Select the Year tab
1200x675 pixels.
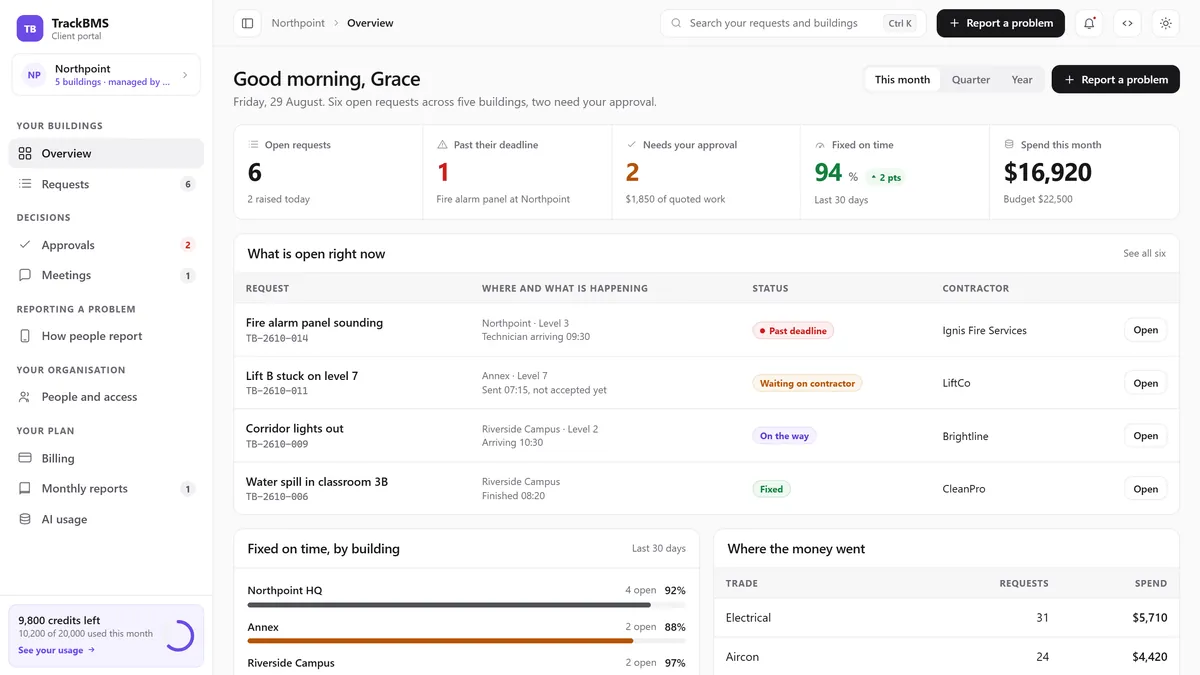[x=1022, y=80]
